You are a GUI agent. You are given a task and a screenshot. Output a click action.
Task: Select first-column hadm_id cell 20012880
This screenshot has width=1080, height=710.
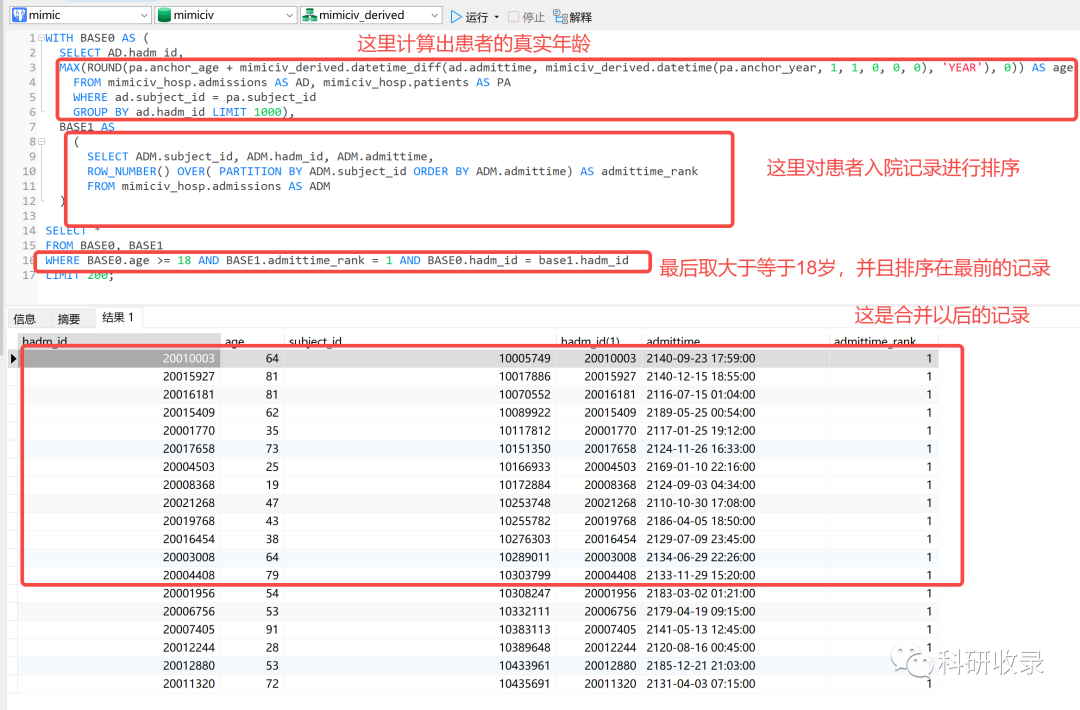click(x=119, y=666)
